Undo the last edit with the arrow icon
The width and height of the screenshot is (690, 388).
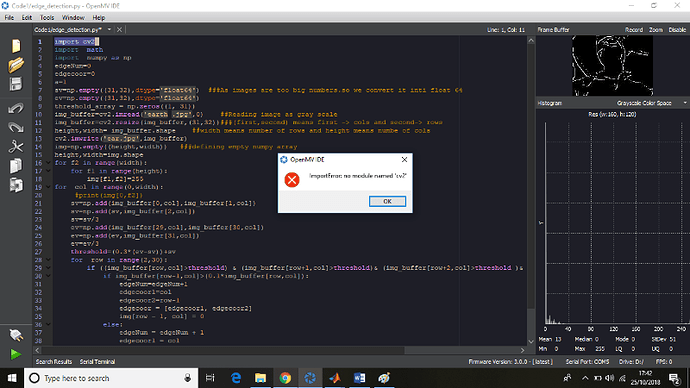coord(16,108)
